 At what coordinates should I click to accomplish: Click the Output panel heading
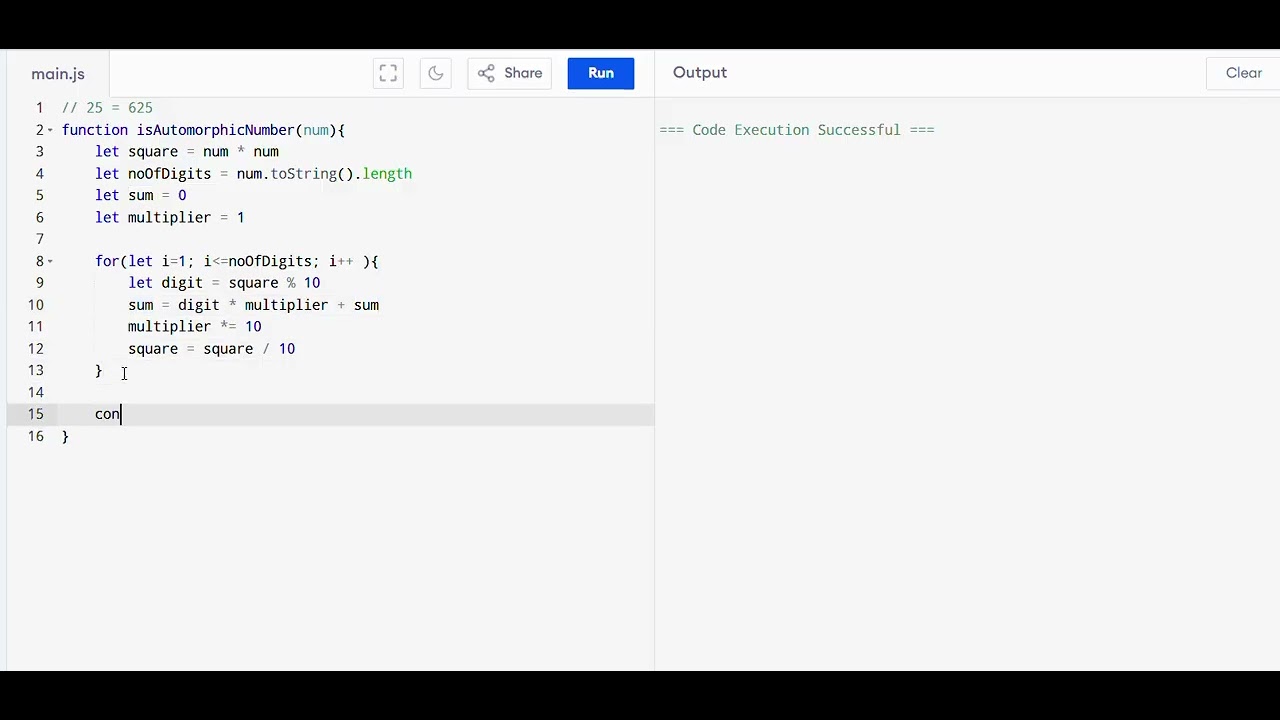[700, 73]
